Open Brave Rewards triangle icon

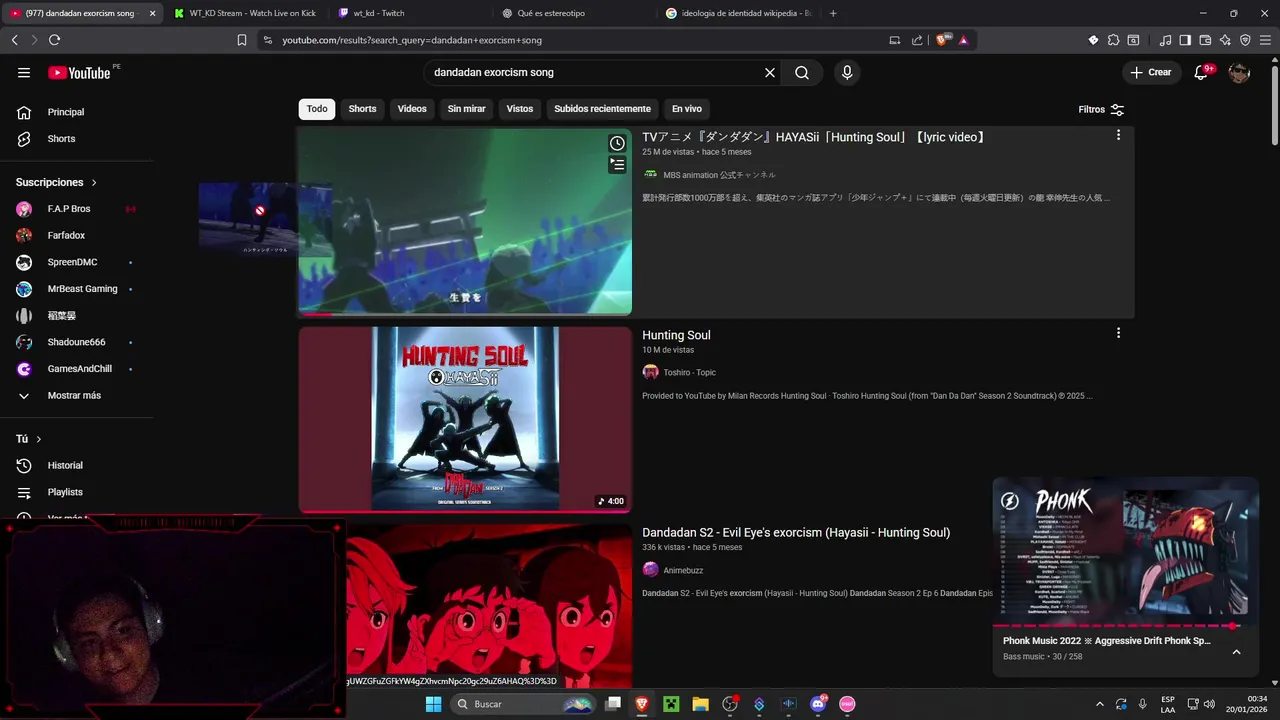coord(963,40)
